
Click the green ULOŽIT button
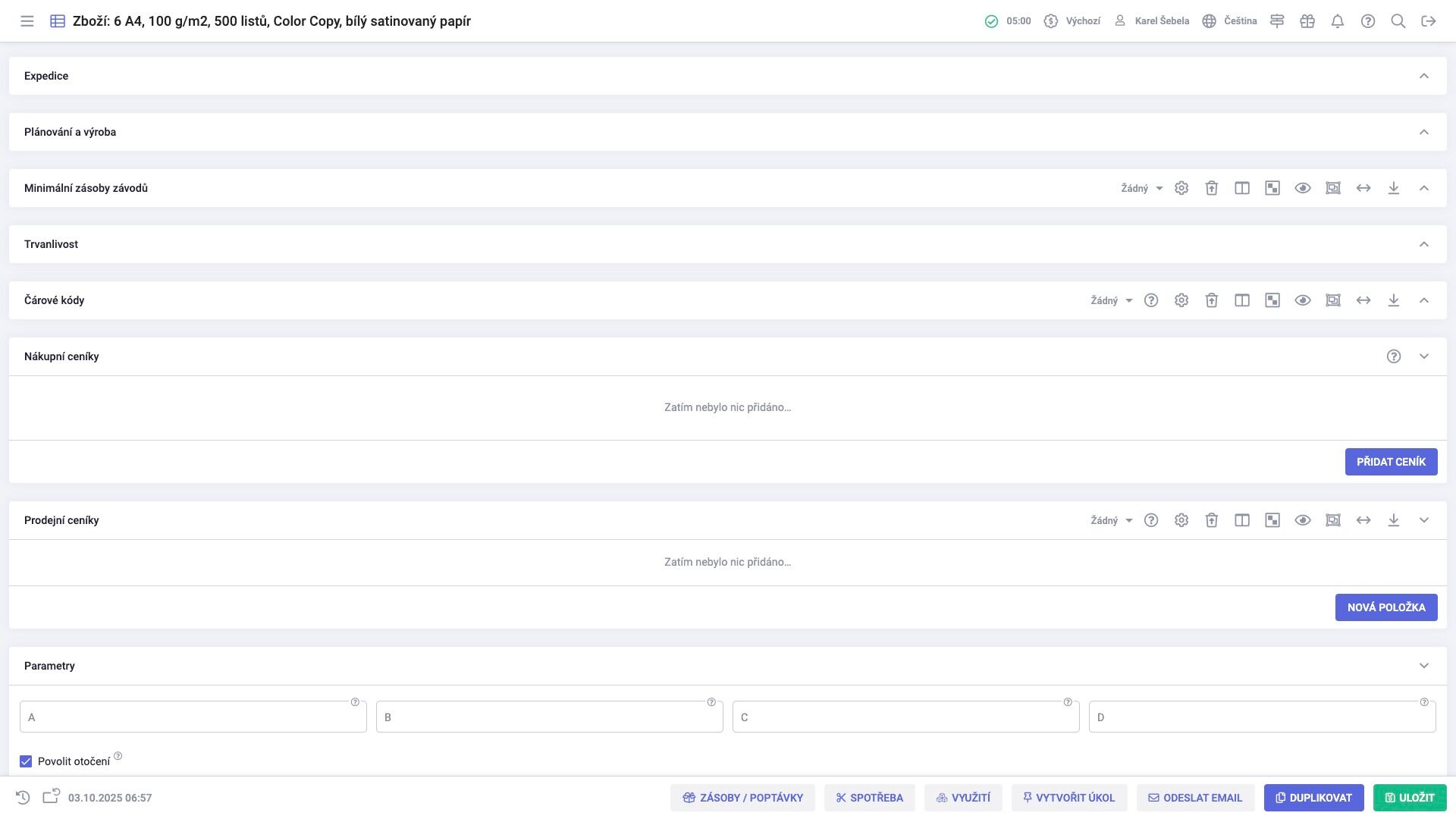pos(1410,798)
